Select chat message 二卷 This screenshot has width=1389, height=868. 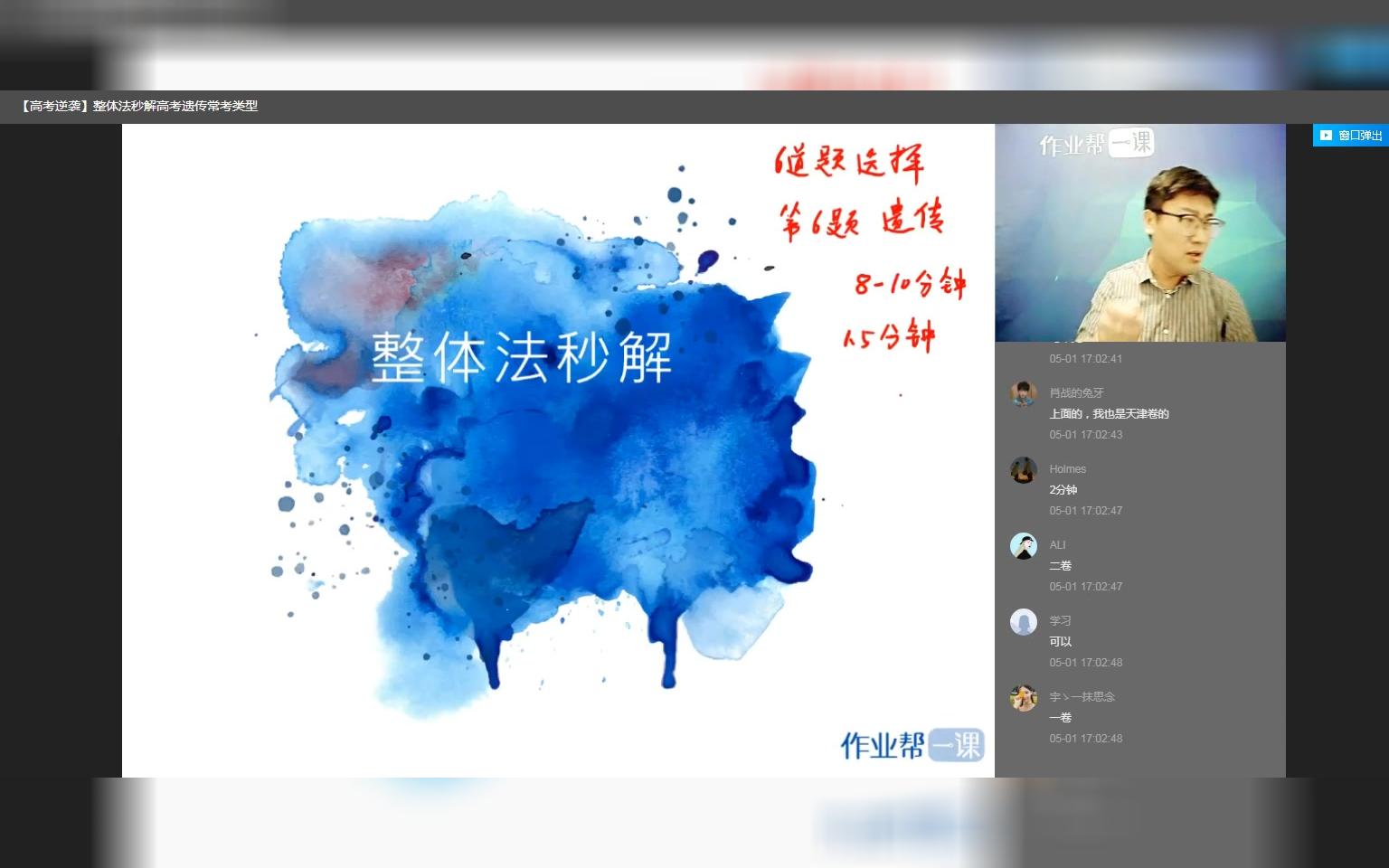[1060, 566]
